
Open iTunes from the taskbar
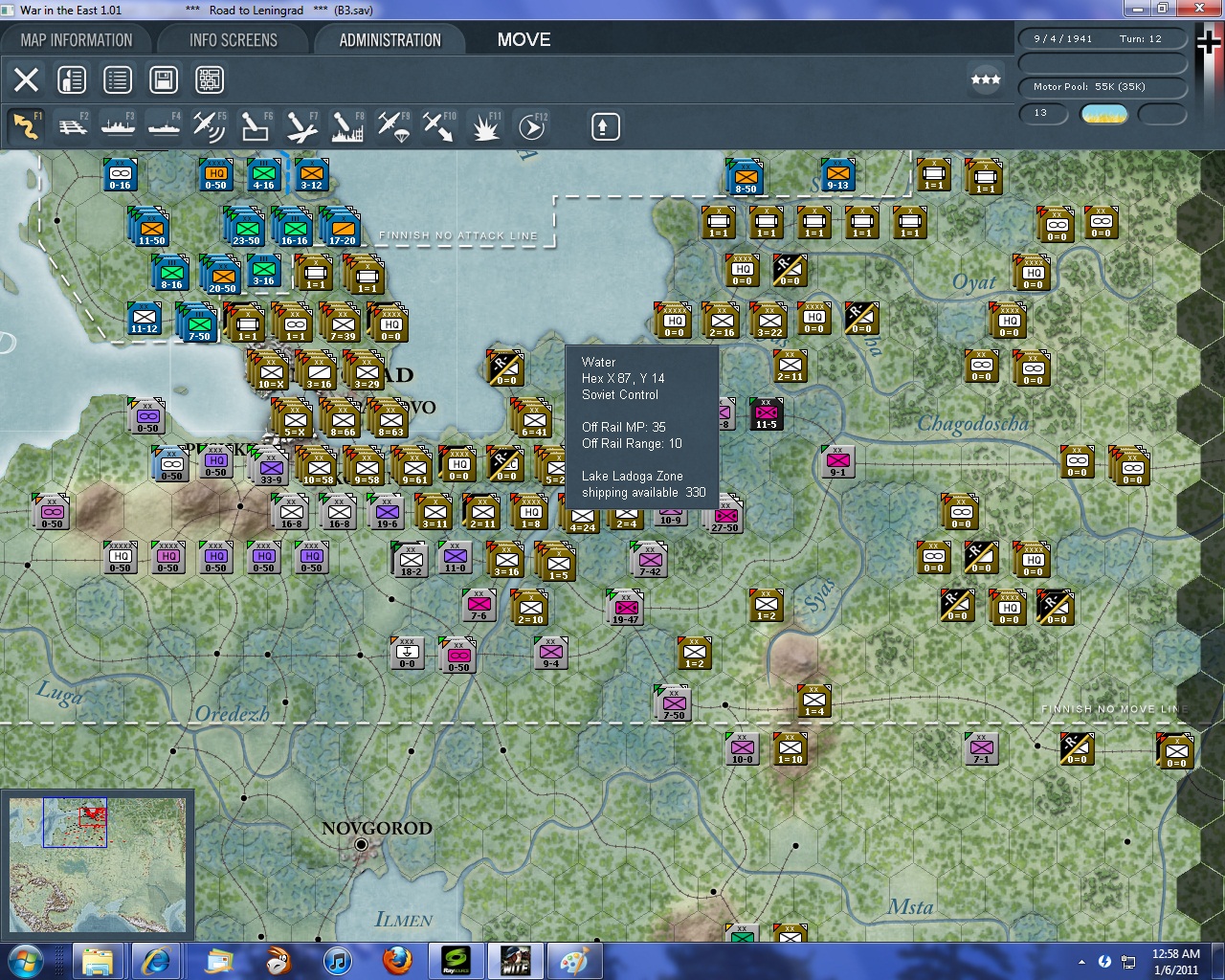point(337,961)
